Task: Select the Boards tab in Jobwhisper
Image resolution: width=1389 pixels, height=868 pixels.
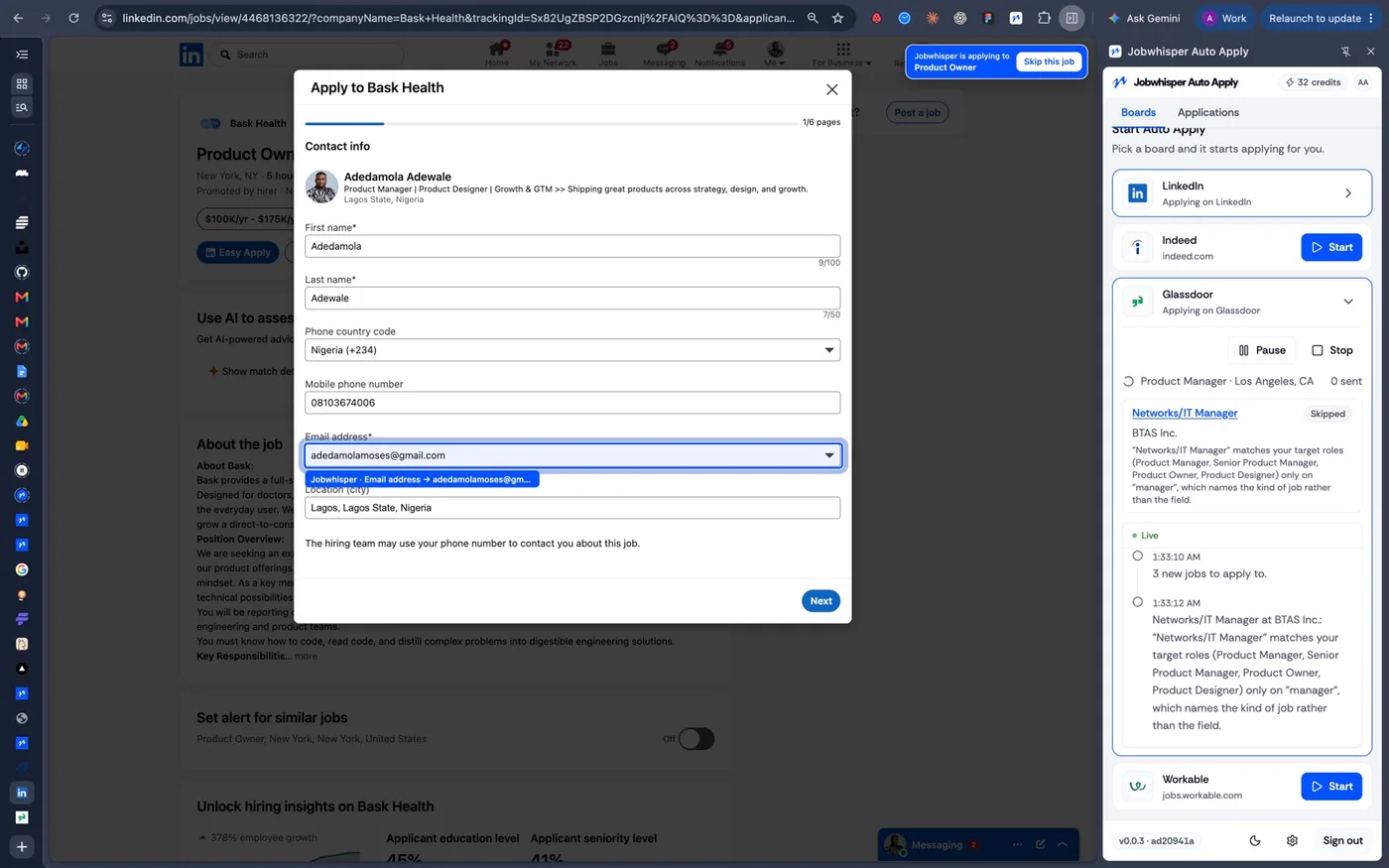Action: [x=1138, y=112]
